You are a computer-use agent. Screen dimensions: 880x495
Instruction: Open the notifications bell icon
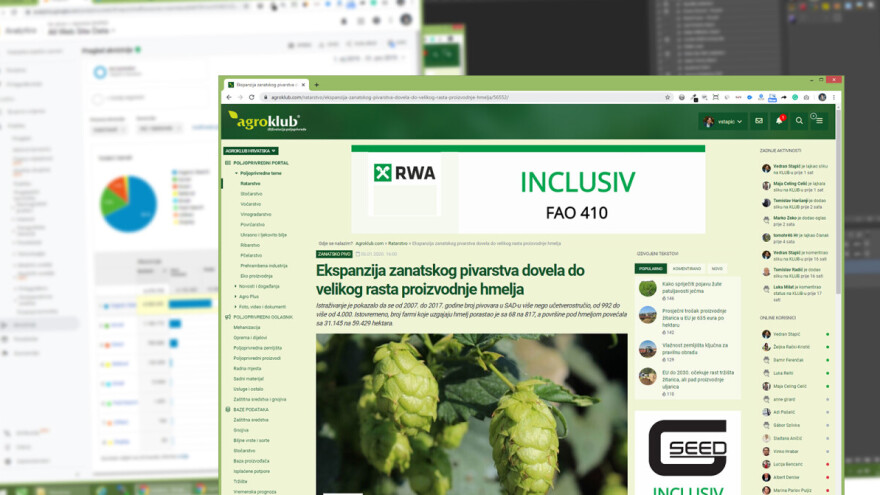pyautogui.click(x=779, y=121)
